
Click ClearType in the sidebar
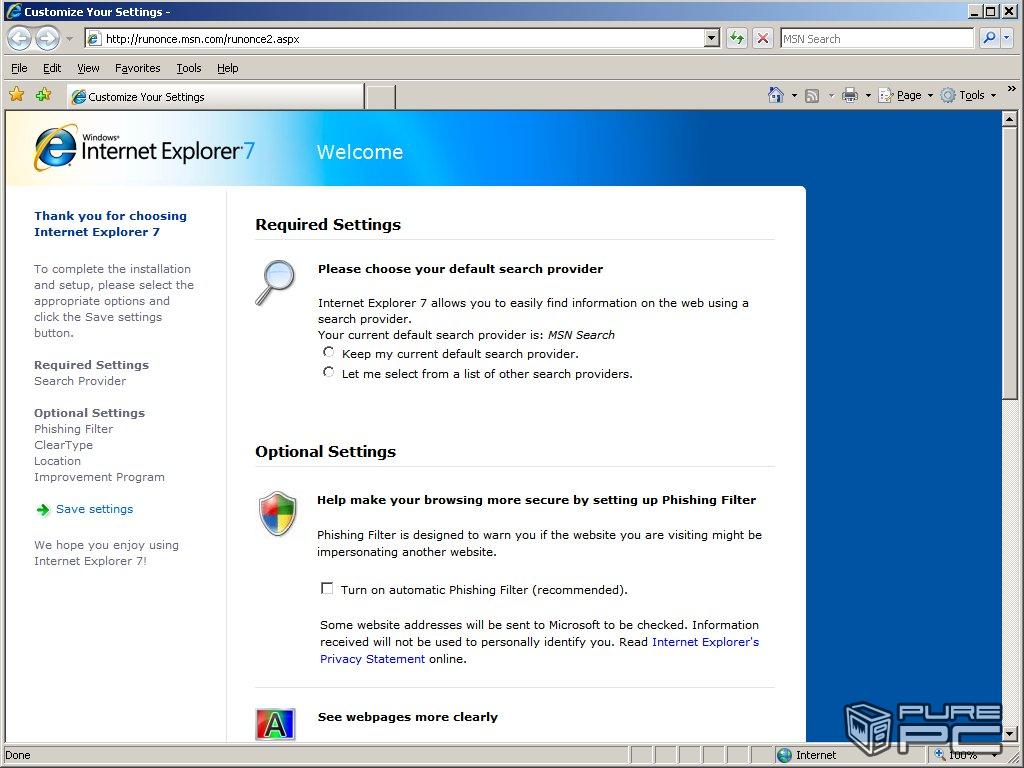[63, 445]
